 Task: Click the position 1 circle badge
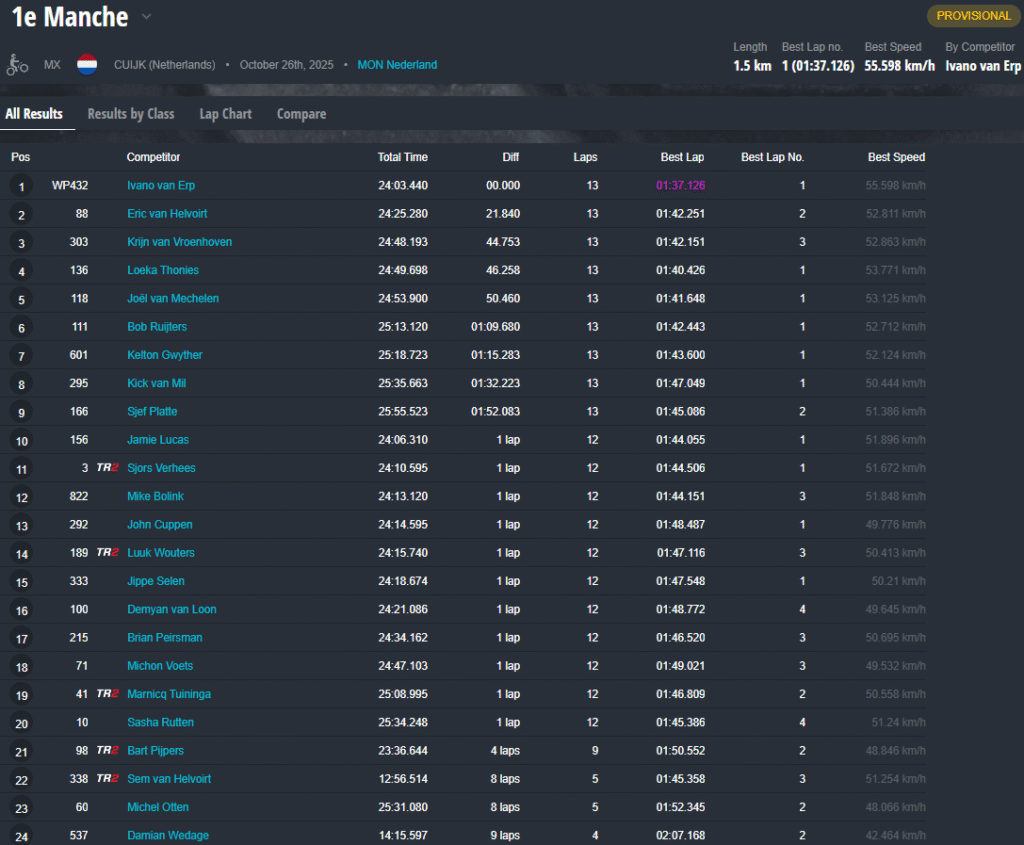pos(21,186)
